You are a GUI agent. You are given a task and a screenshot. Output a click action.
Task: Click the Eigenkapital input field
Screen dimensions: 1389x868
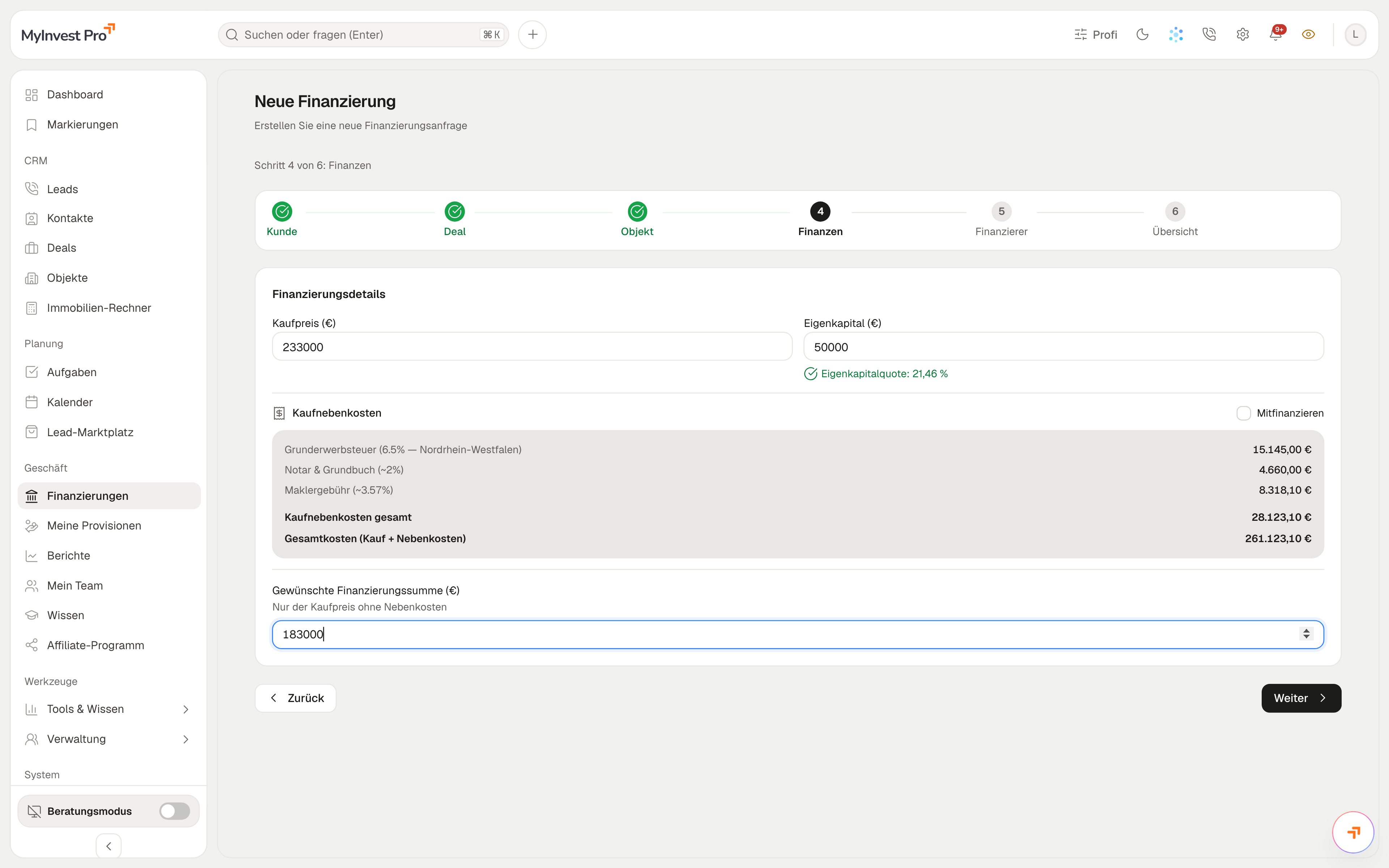click(x=1063, y=347)
